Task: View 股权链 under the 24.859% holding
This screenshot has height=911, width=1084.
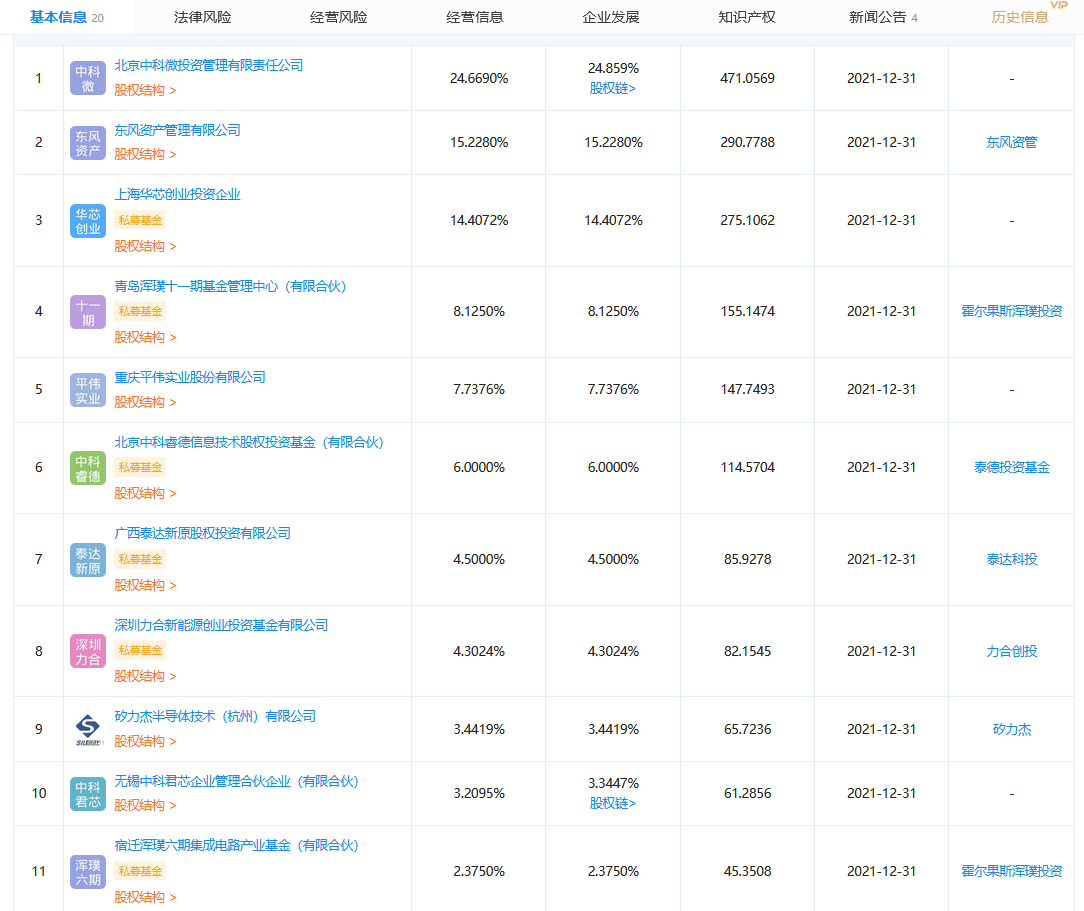Action: 613,88
